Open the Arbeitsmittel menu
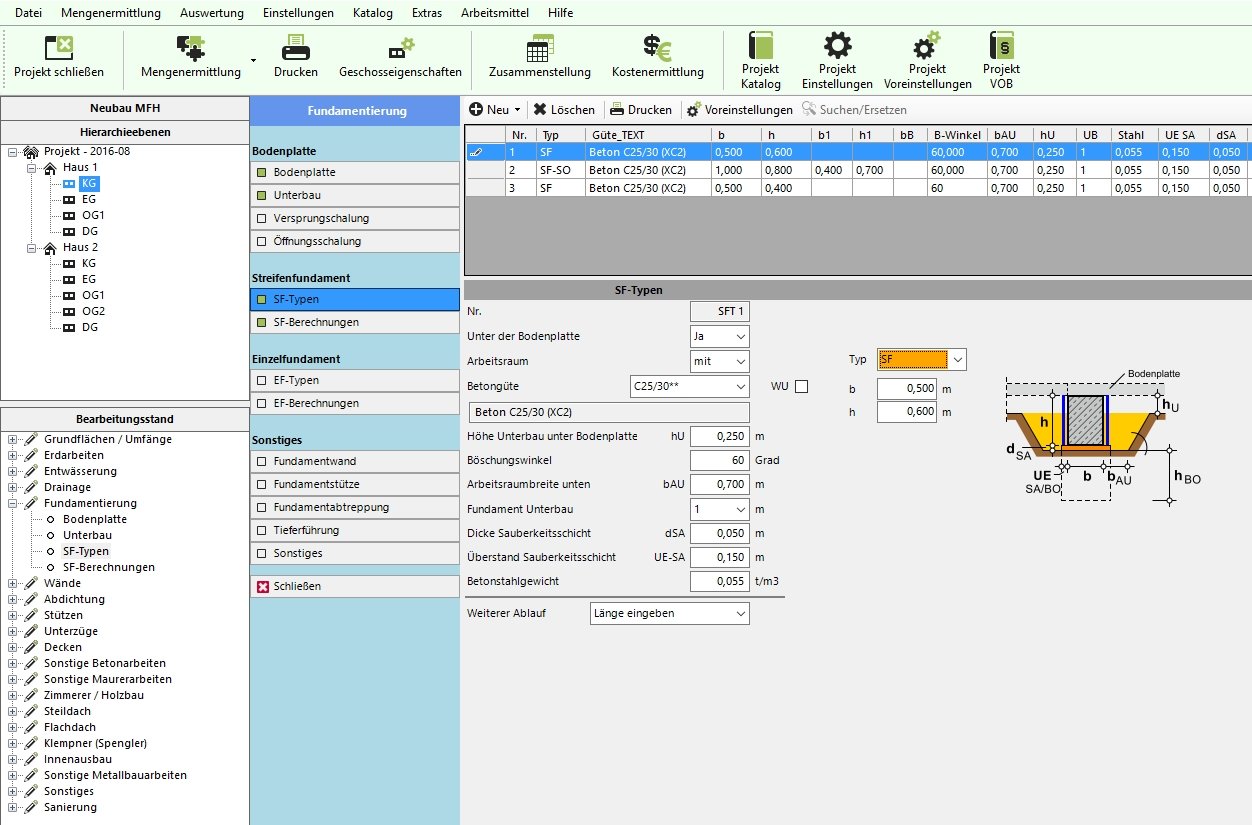1252x825 pixels. click(x=494, y=13)
